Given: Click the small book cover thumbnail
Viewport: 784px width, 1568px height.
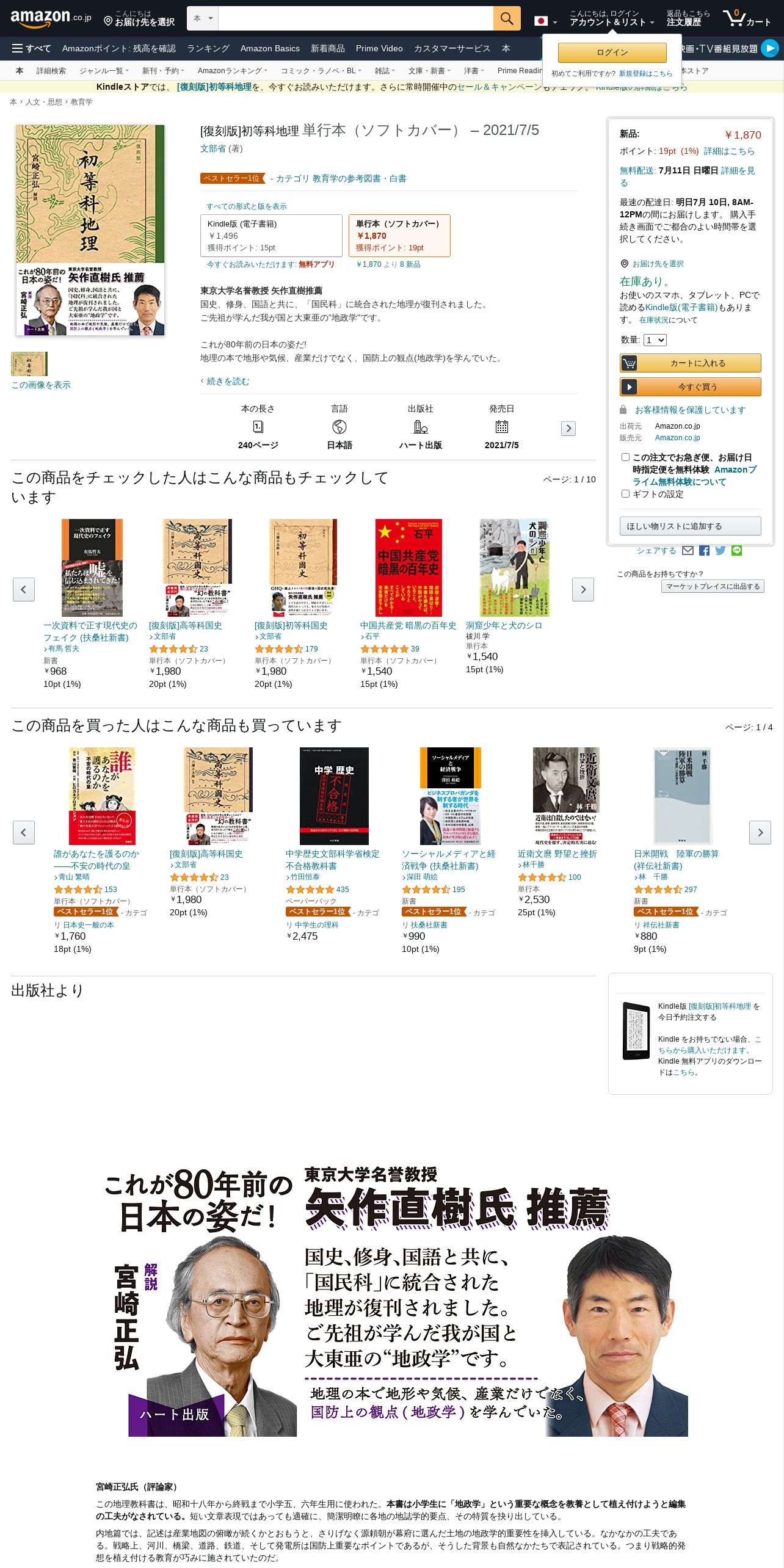Looking at the screenshot, I should pyautogui.click(x=29, y=364).
